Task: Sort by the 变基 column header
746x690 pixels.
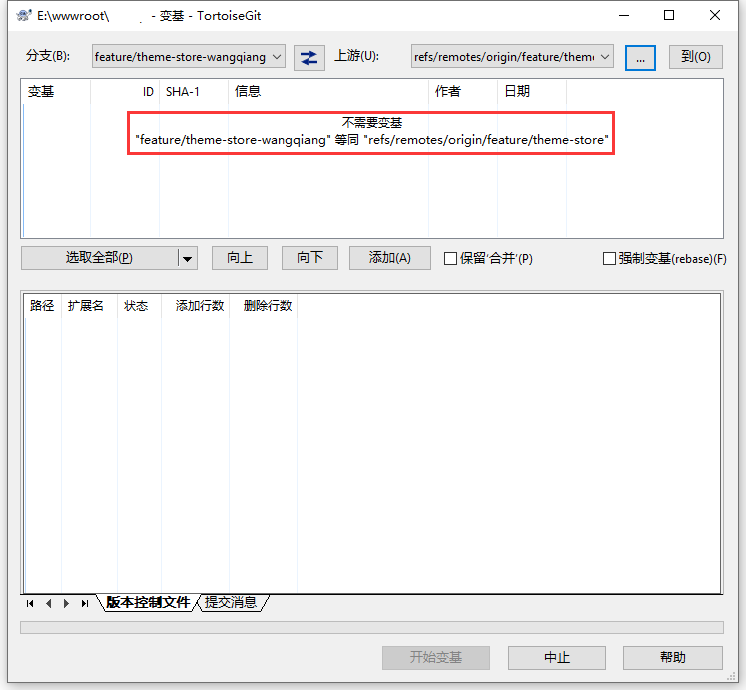Action: 57,91
